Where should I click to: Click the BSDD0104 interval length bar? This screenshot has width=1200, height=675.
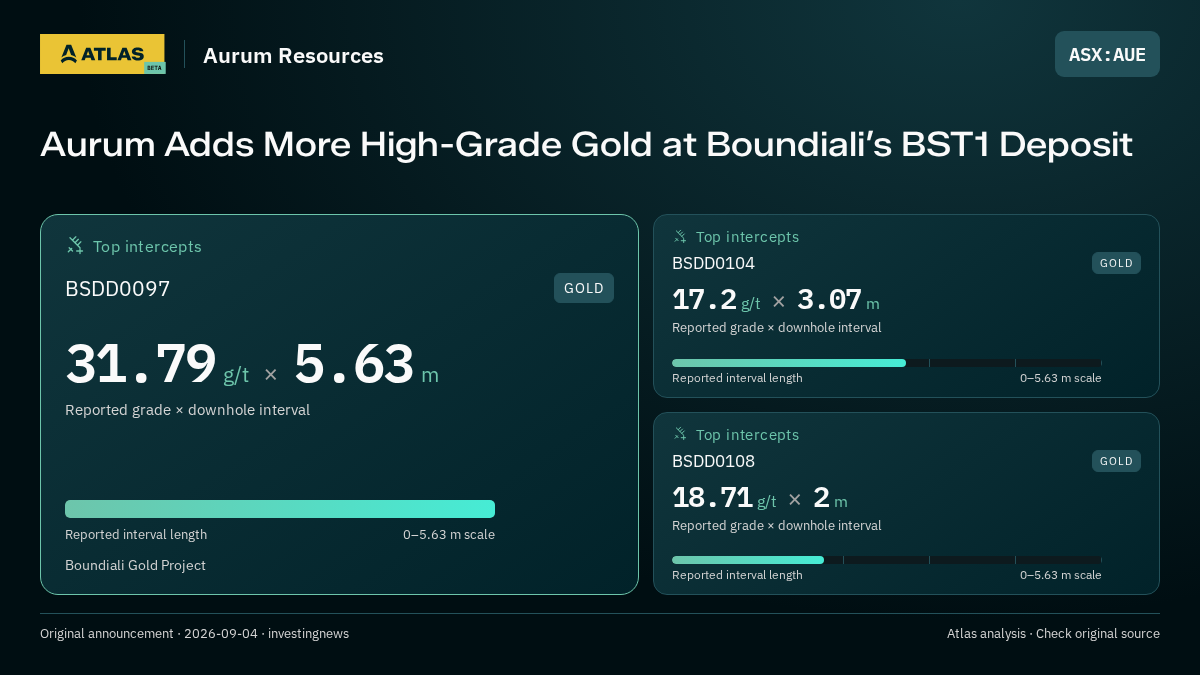(x=887, y=363)
